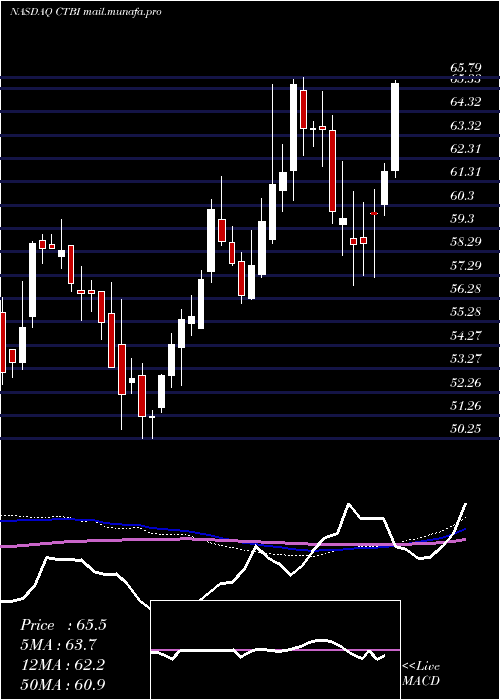Screen dimensions: 500x700
Task: Click the 58.29 price axis label
Action: click(466, 242)
